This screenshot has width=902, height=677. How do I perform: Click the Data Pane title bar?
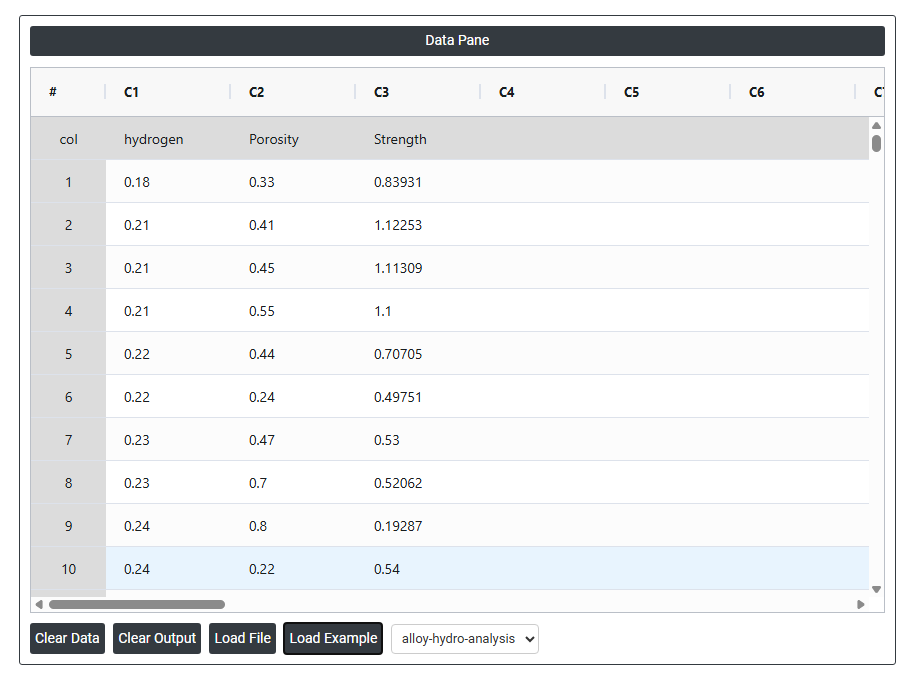[x=457, y=41]
